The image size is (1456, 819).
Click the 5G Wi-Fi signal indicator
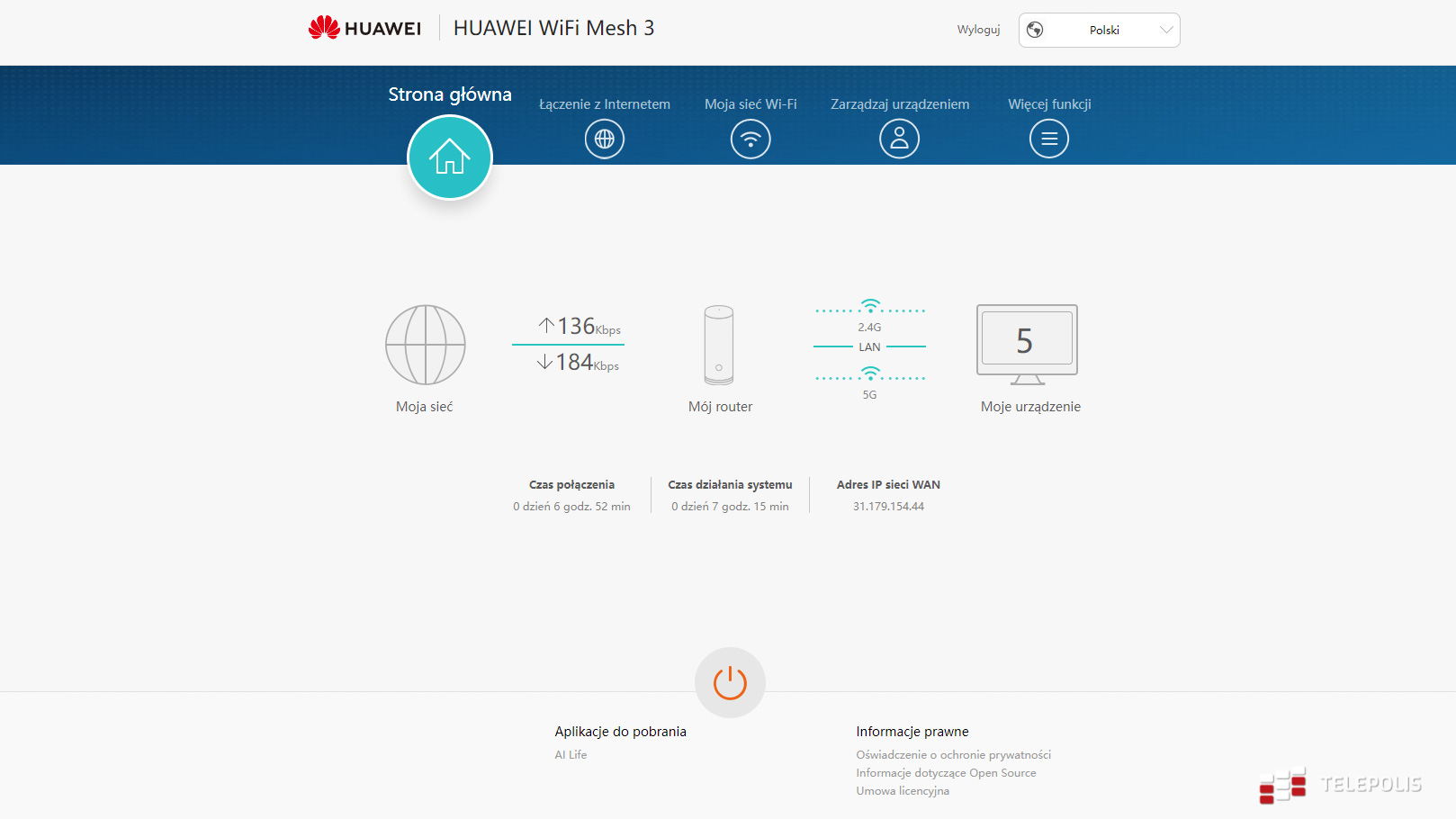pyautogui.click(x=870, y=374)
